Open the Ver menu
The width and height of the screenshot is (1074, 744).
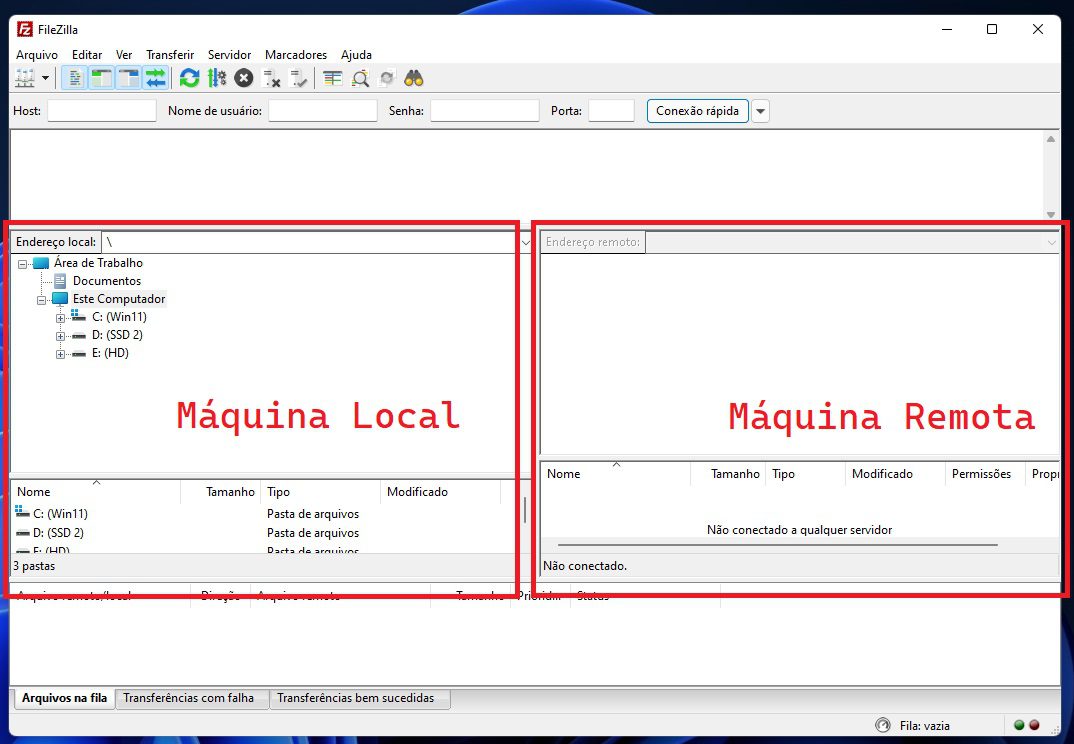point(124,55)
